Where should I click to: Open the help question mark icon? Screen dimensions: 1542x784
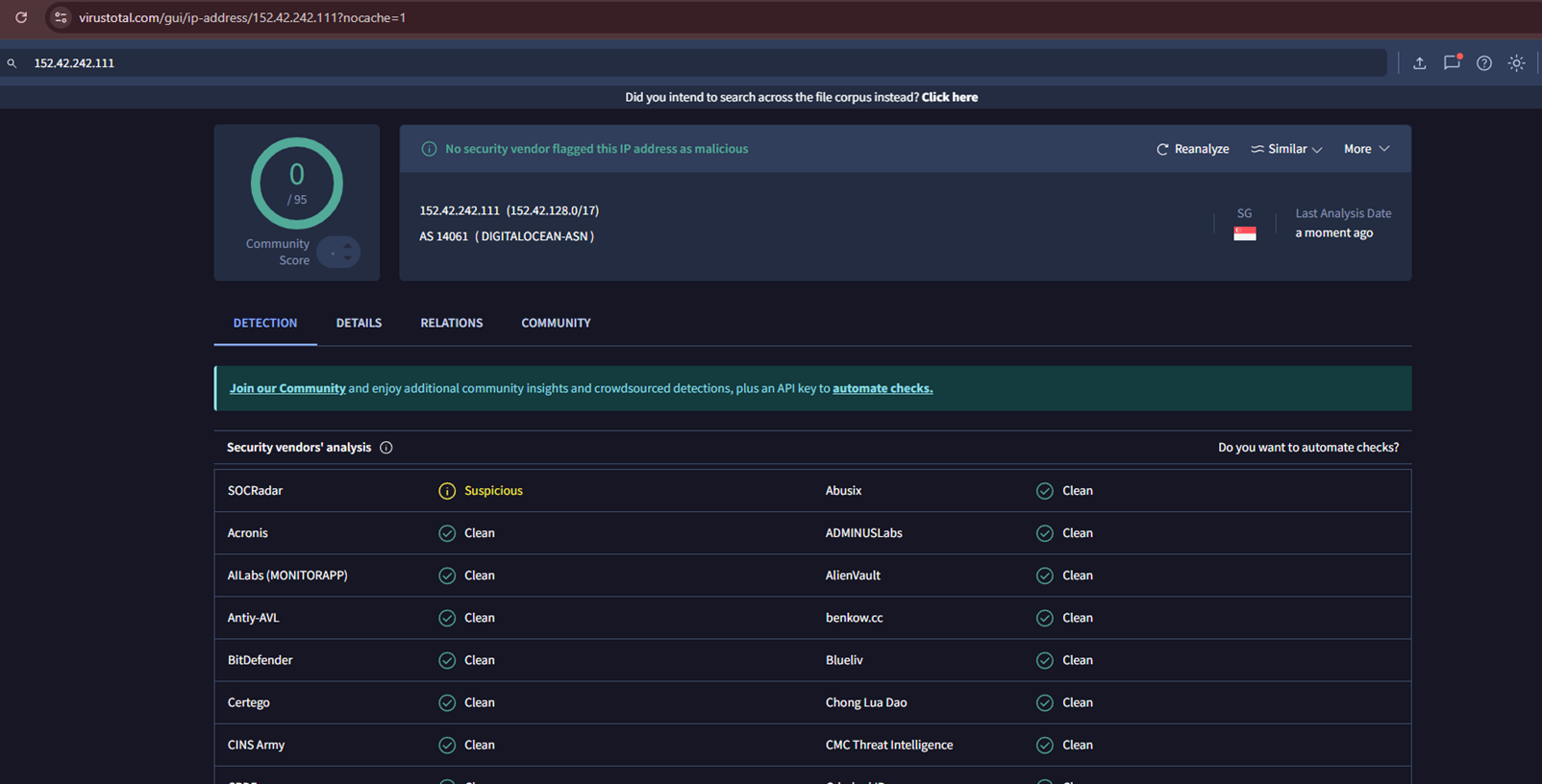(x=1484, y=63)
